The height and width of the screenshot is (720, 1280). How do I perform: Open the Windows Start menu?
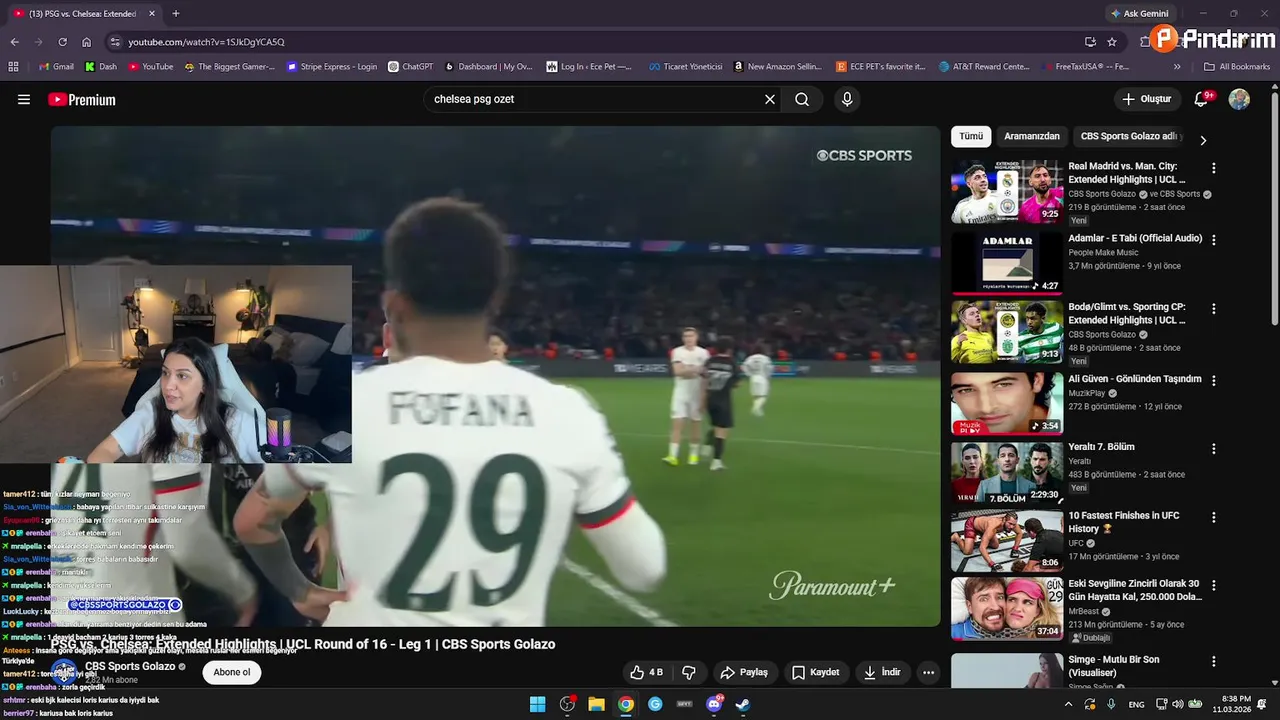coord(537,704)
